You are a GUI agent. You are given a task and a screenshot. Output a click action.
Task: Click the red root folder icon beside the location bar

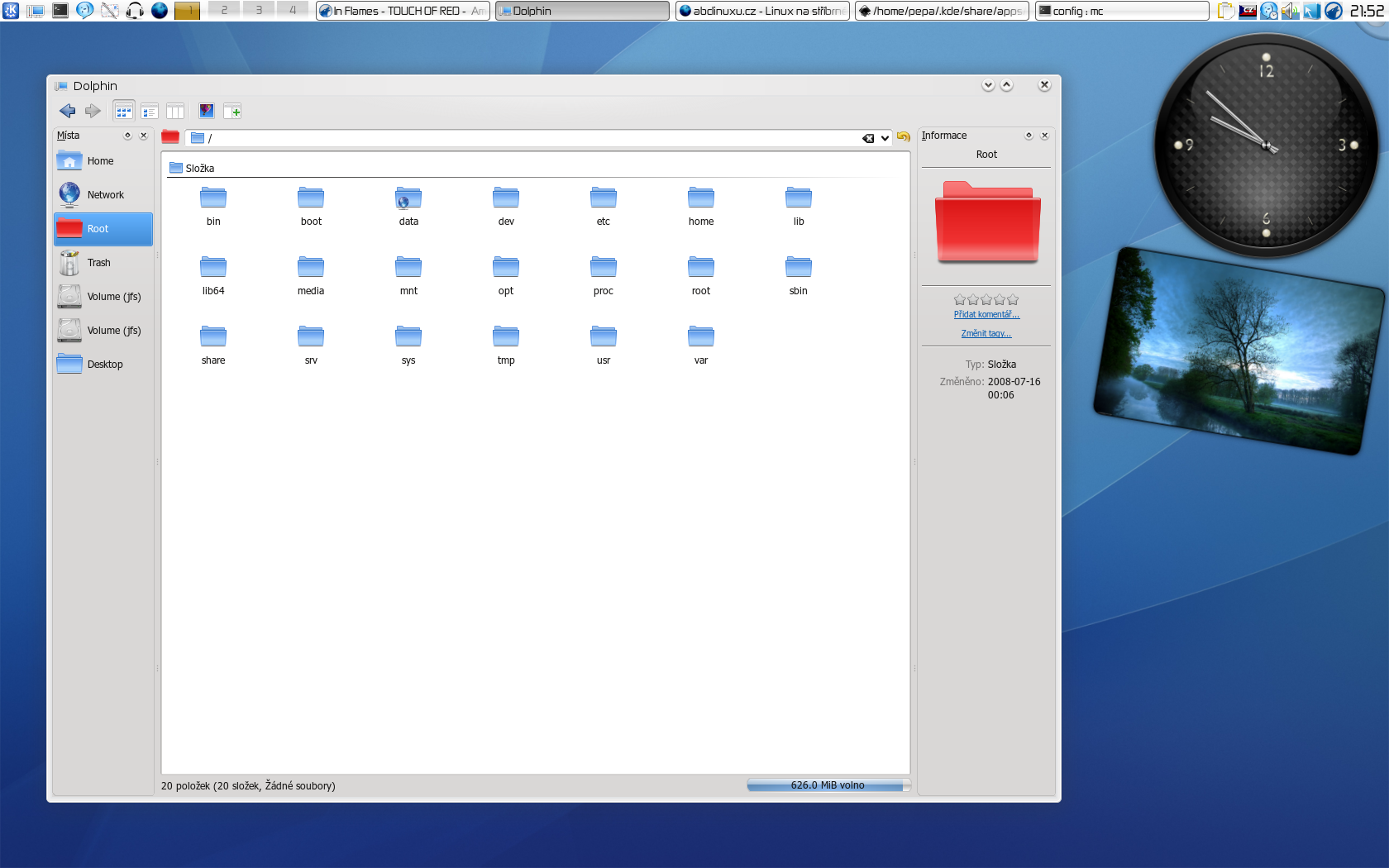tap(170, 137)
